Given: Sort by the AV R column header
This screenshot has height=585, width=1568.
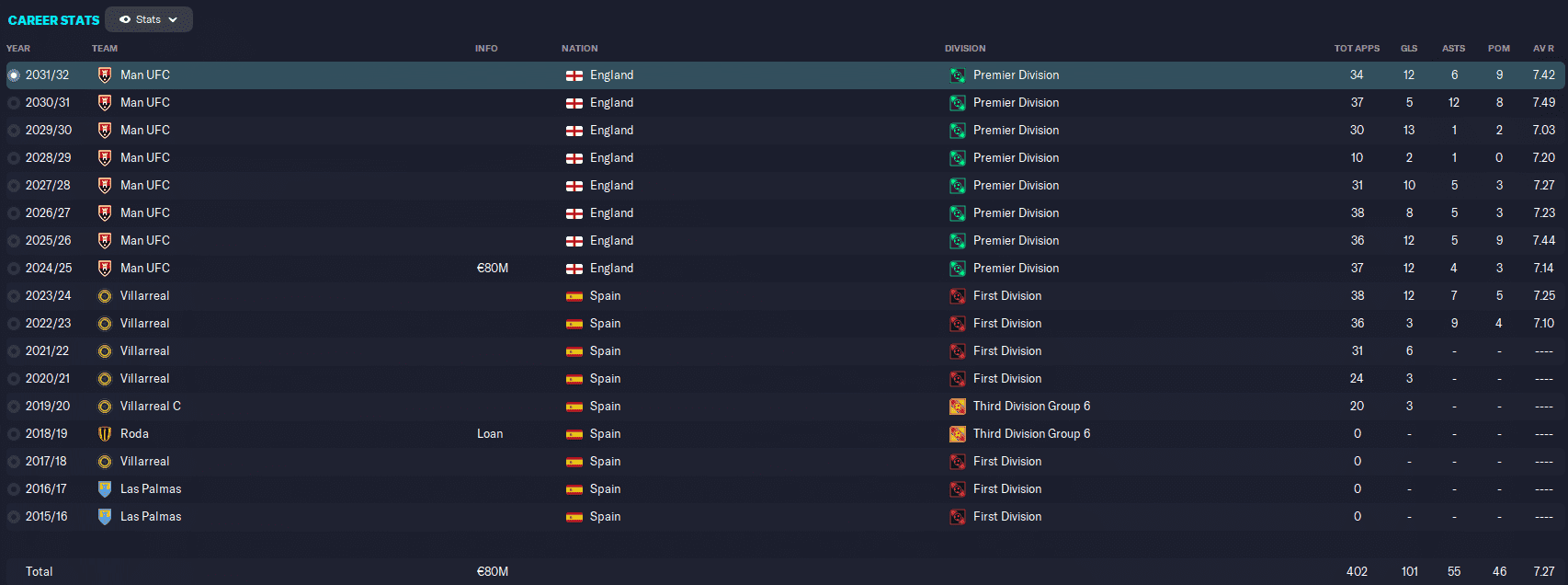Looking at the screenshot, I should pos(1543,49).
